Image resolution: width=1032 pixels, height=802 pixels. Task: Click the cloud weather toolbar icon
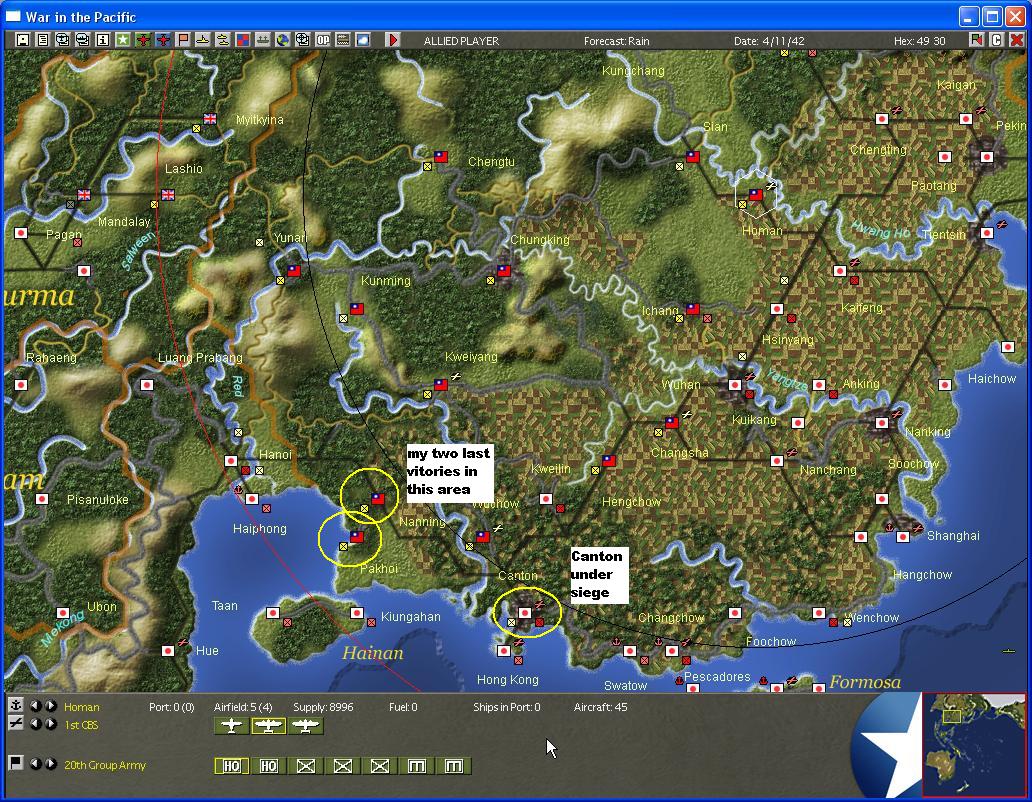pos(363,40)
